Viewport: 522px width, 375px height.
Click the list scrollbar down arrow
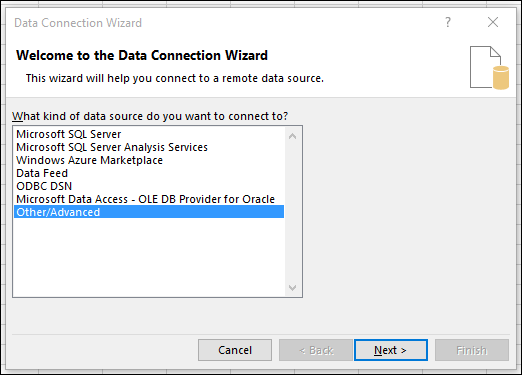tap(293, 287)
